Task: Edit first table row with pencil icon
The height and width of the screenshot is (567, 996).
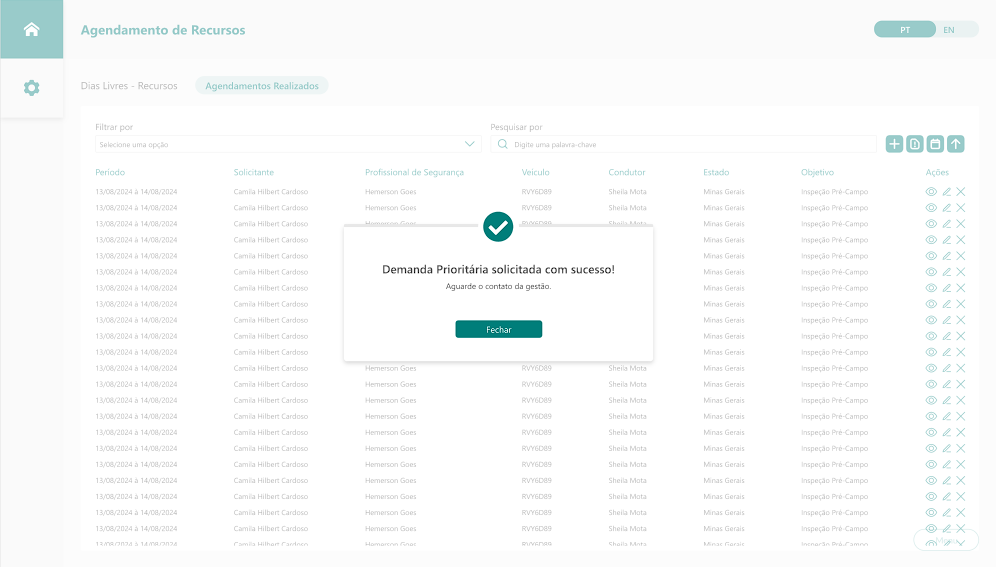Action: click(x=946, y=192)
